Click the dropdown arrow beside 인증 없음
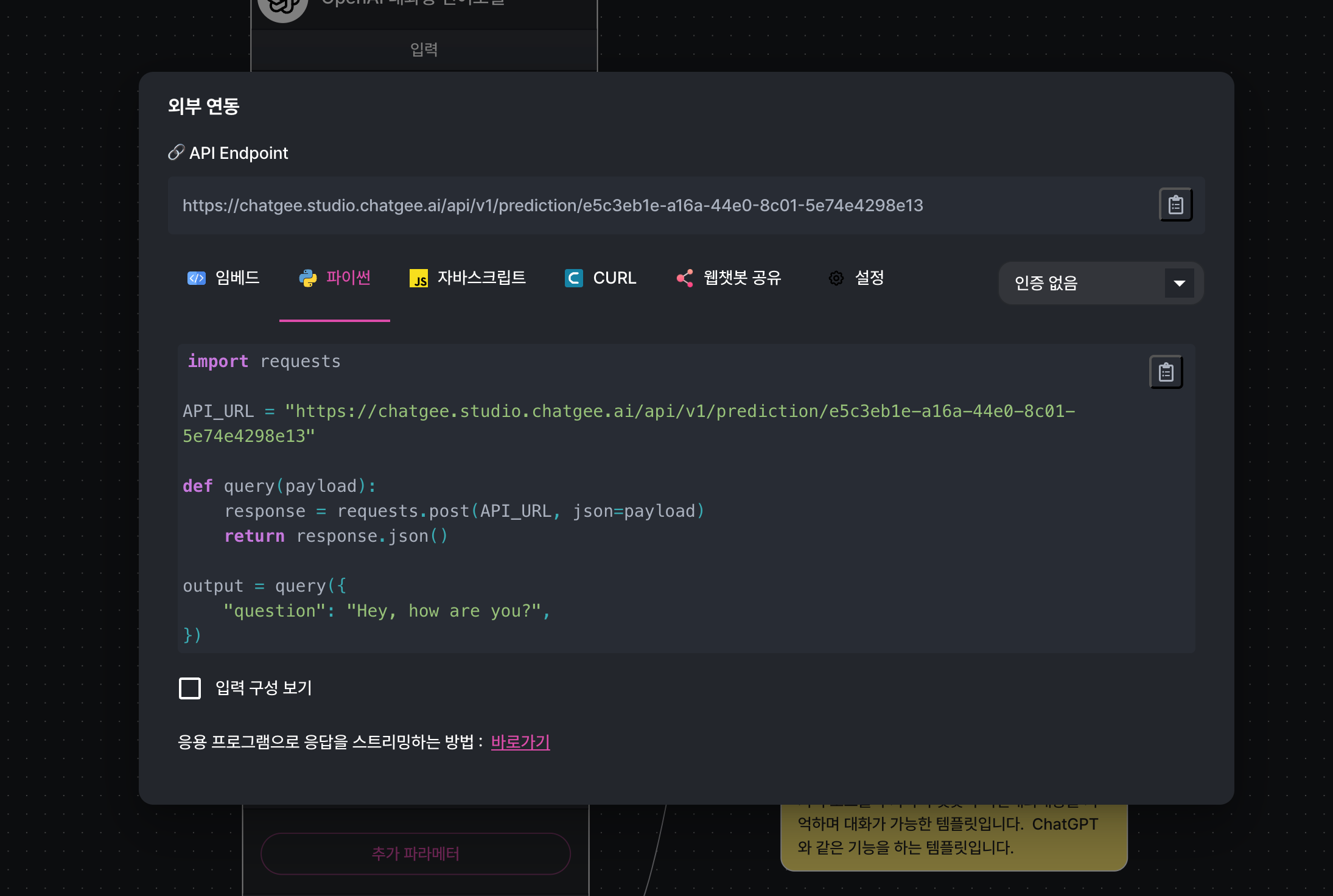Viewport: 1333px width, 896px height. point(1179,283)
